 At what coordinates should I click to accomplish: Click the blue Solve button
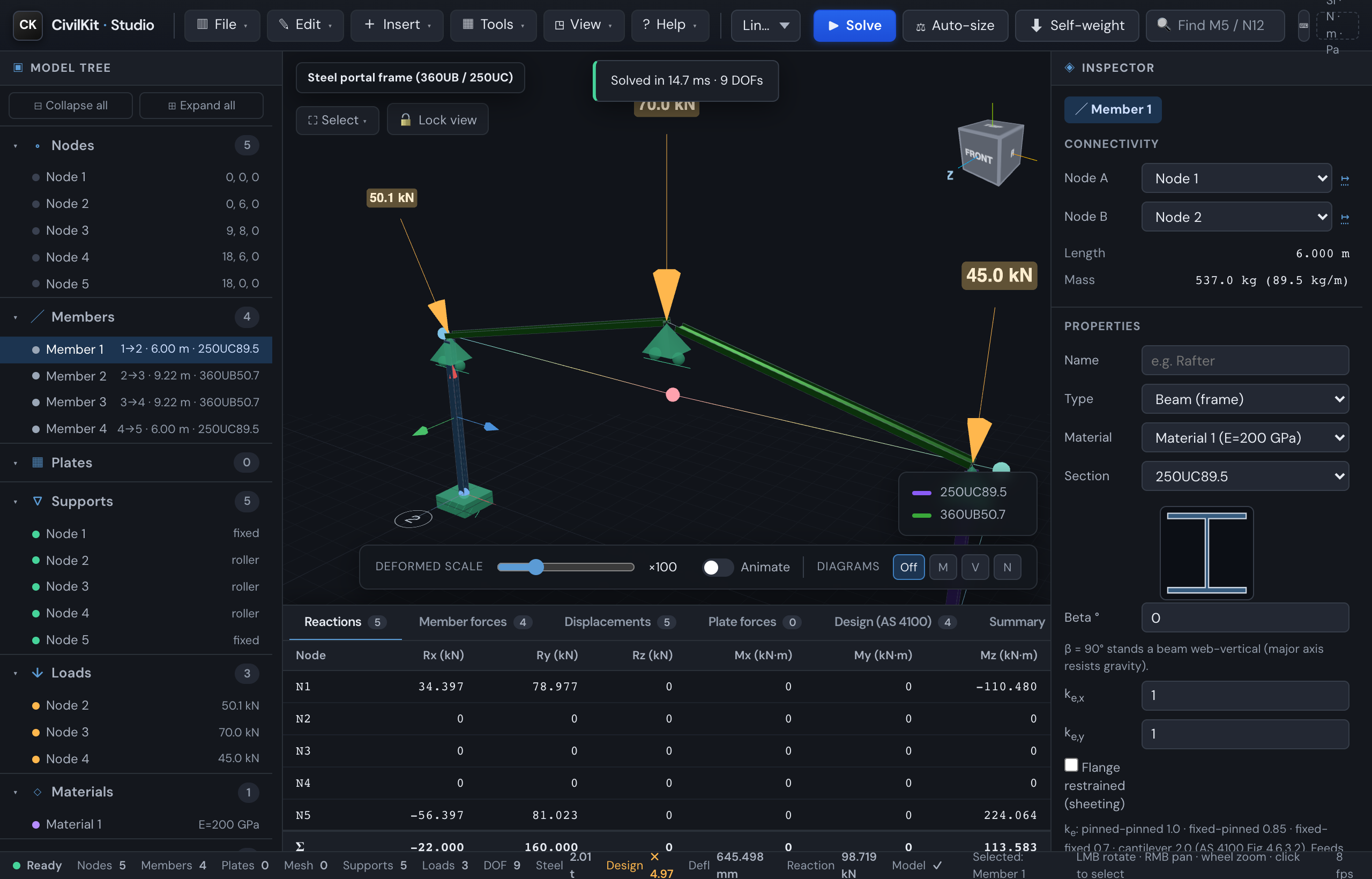(854, 26)
